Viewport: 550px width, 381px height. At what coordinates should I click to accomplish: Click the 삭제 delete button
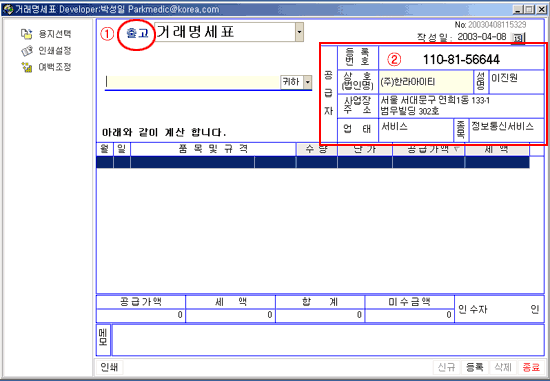point(503,367)
